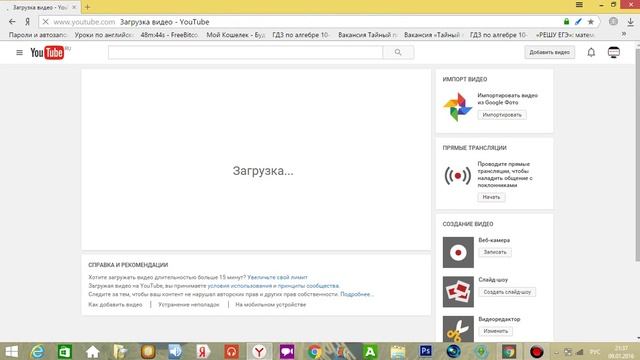Open the Yandex browser settings menu icon
The width and height of the screenshot is (640, 360).
click(579, 4)
